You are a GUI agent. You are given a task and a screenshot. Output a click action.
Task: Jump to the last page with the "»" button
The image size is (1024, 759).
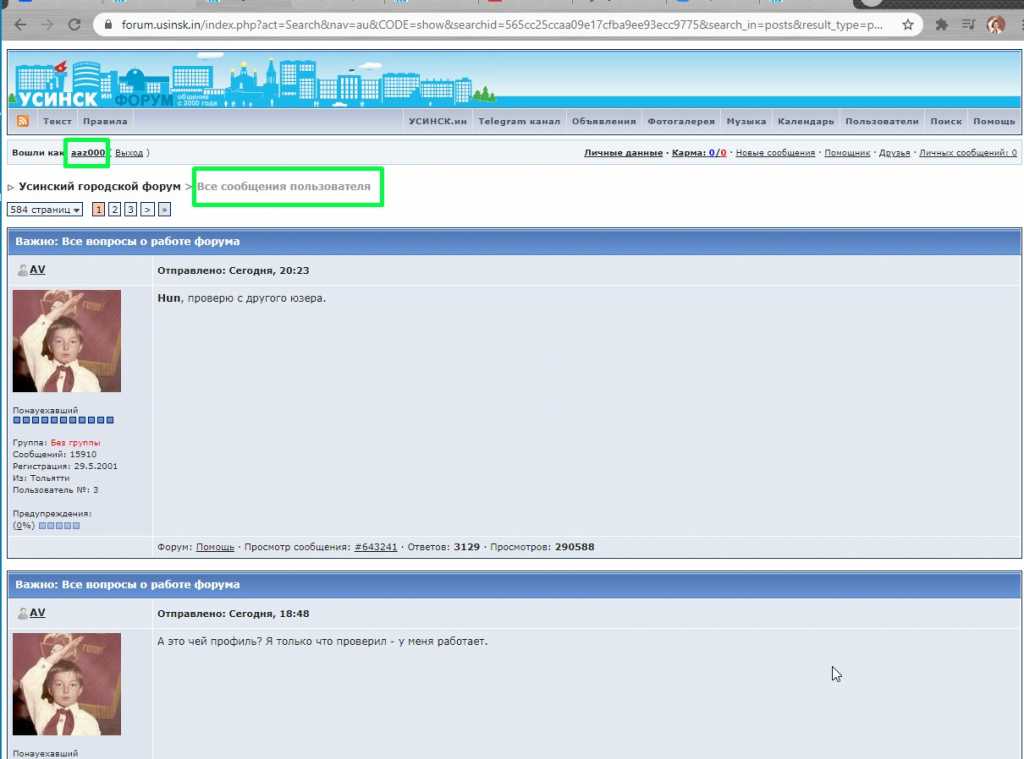tap(164, 210)
